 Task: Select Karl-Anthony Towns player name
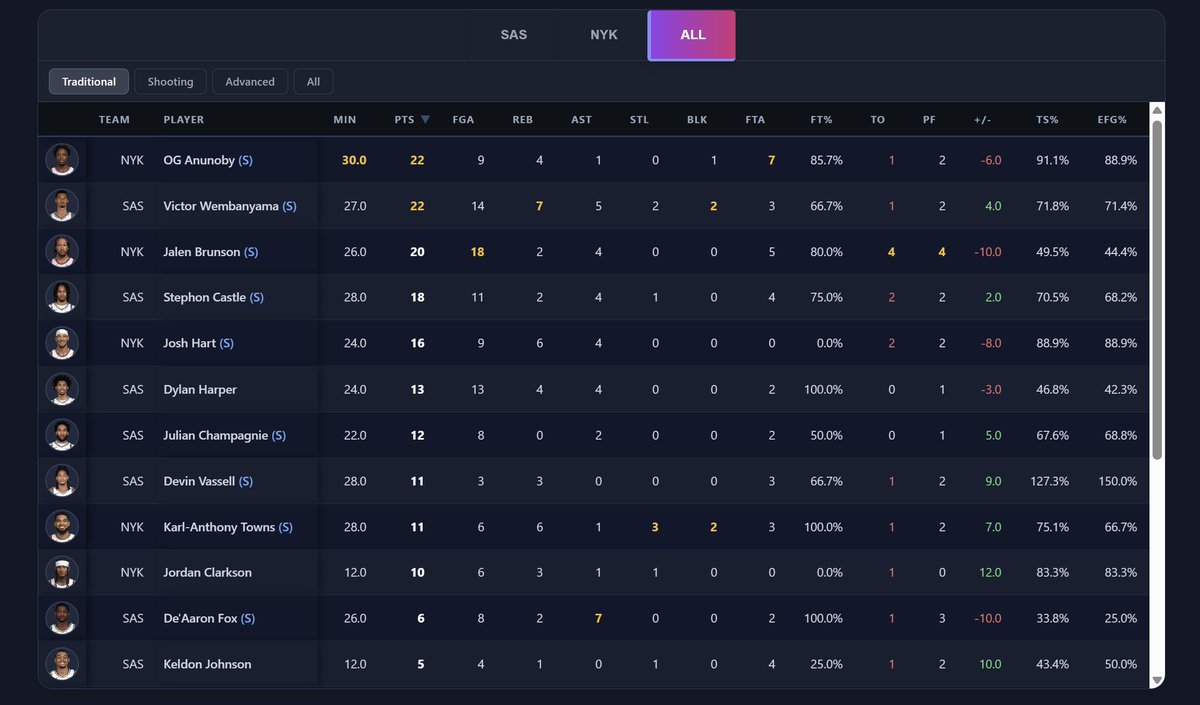219,527
